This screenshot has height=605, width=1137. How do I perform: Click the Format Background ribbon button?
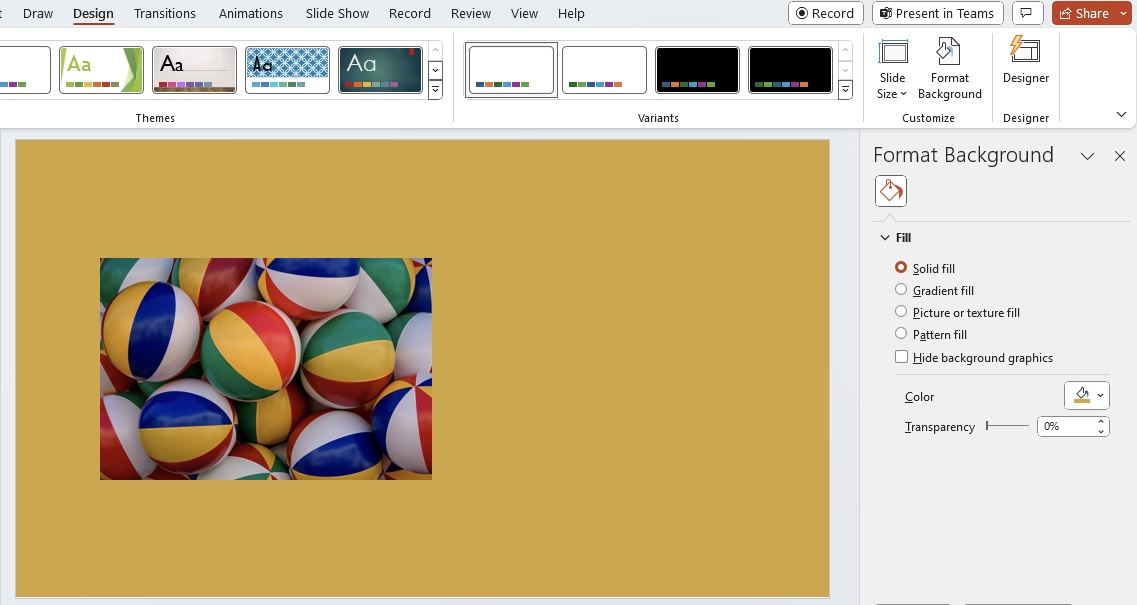click(949, 69)
